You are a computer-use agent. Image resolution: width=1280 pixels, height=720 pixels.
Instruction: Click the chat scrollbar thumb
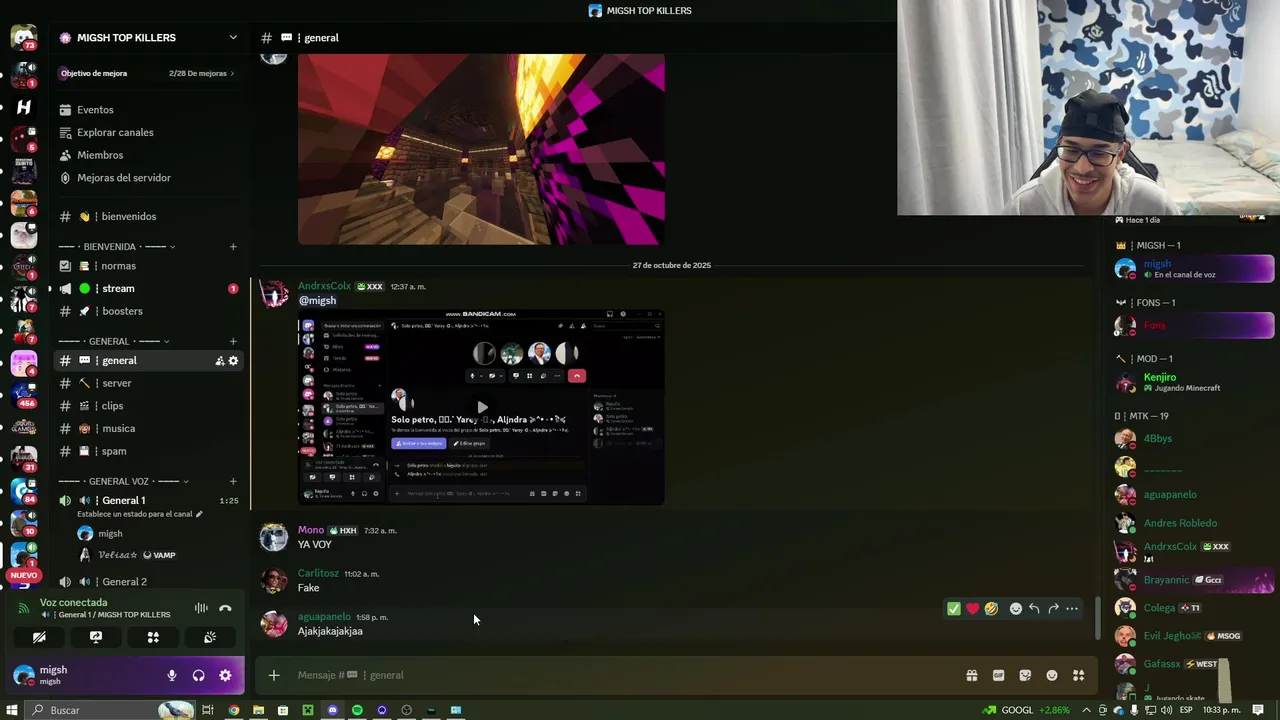pyautogui.click(x=1097, y=619)
